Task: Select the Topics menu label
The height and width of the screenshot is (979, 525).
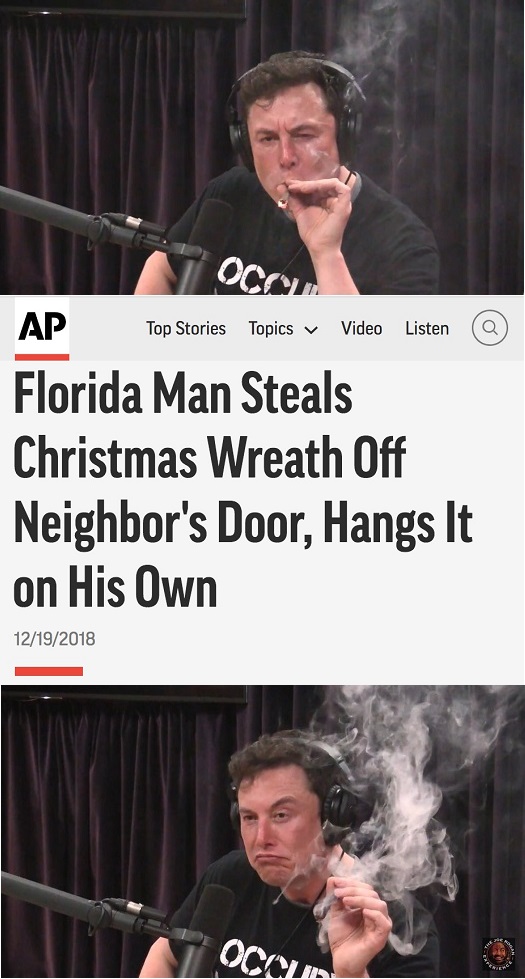Action: [x=271, y=328]
